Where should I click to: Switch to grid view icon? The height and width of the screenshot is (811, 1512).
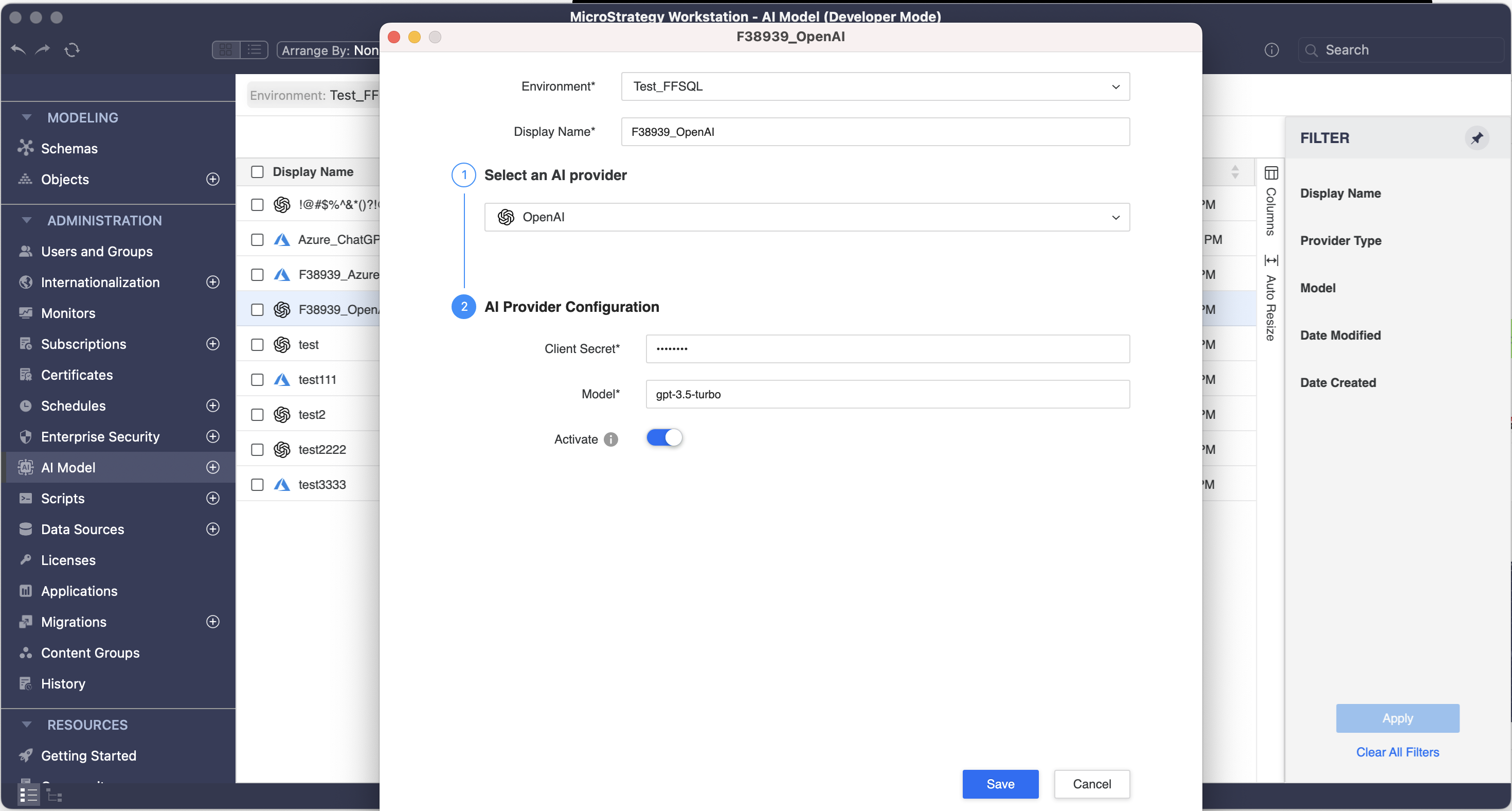(x=226, y=50)
